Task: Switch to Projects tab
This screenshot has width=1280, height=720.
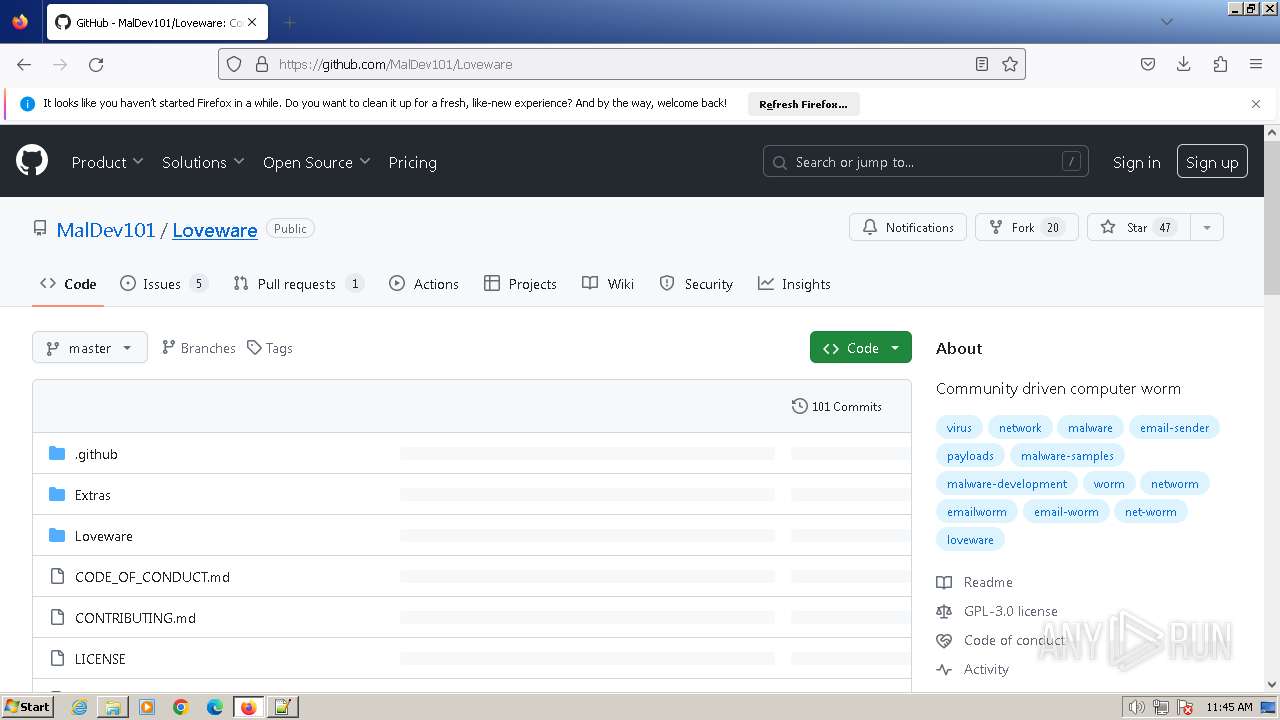Action: coord(520,284)
